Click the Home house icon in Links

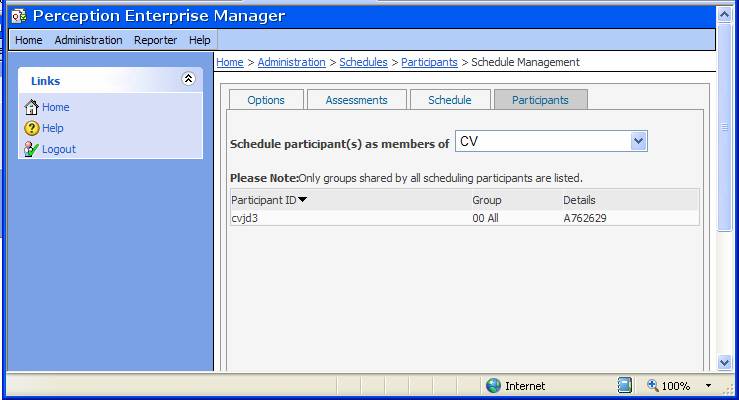pos(31,107)
